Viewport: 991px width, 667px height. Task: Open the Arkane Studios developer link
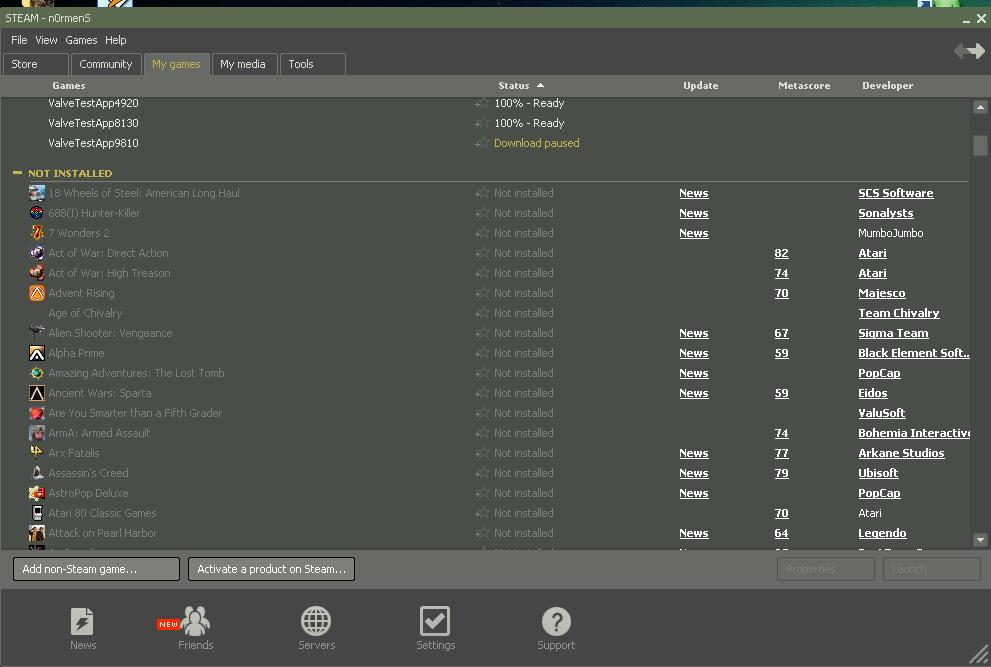pyautogui.click(x=901, y=453)
